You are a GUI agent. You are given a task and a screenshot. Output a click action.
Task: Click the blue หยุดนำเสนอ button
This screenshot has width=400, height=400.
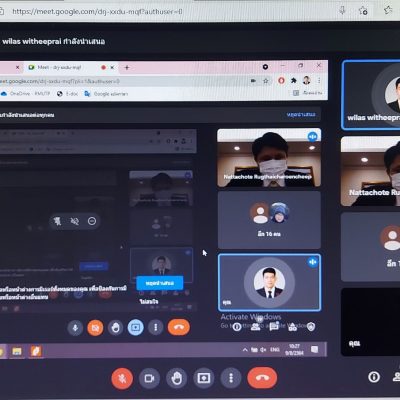coord(160,283)
